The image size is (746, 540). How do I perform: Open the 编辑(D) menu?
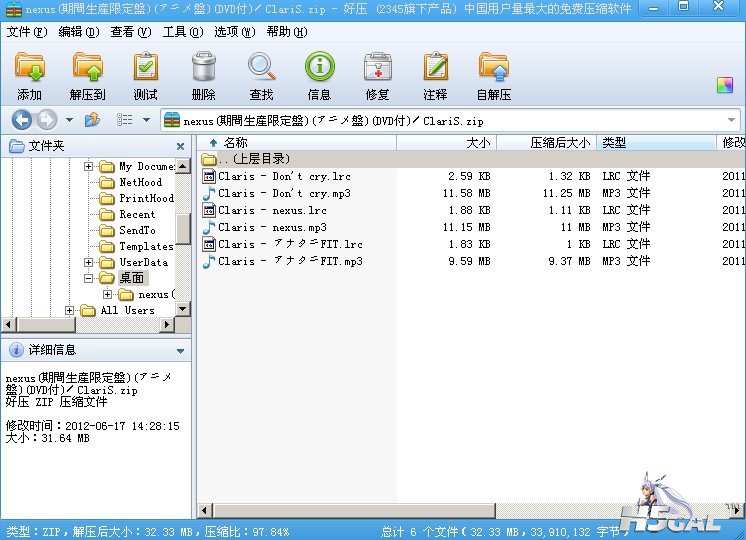point(79,32)
